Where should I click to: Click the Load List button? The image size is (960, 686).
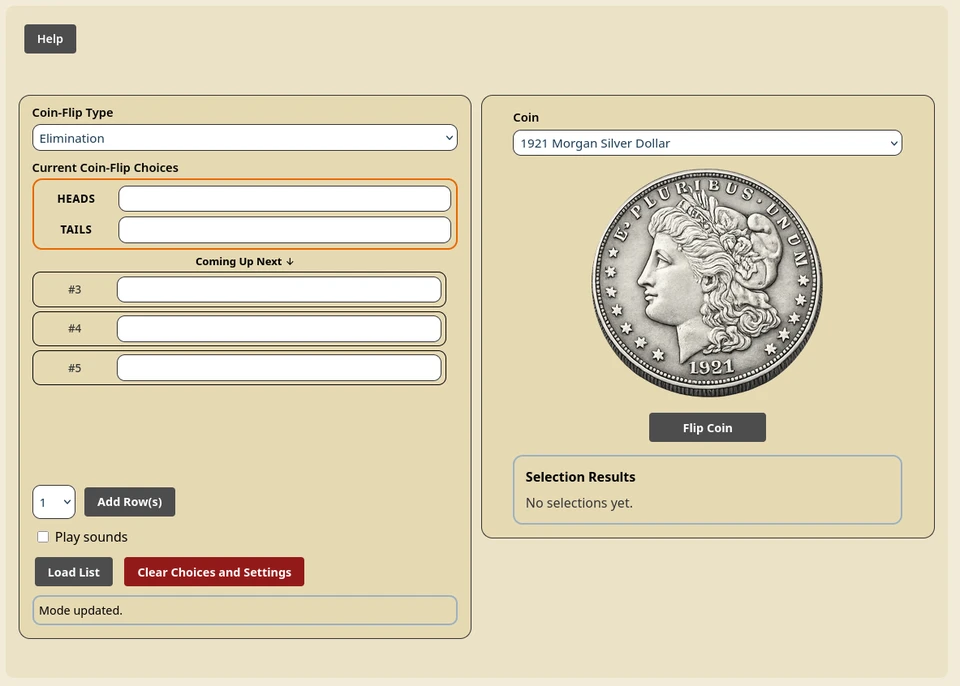tap(73, 571)
